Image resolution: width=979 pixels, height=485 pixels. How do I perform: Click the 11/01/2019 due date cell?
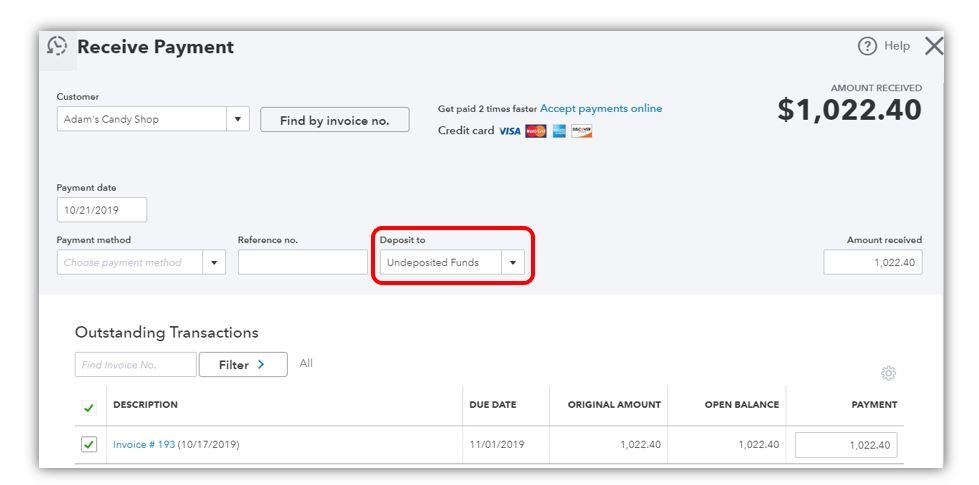pos(497,444)
